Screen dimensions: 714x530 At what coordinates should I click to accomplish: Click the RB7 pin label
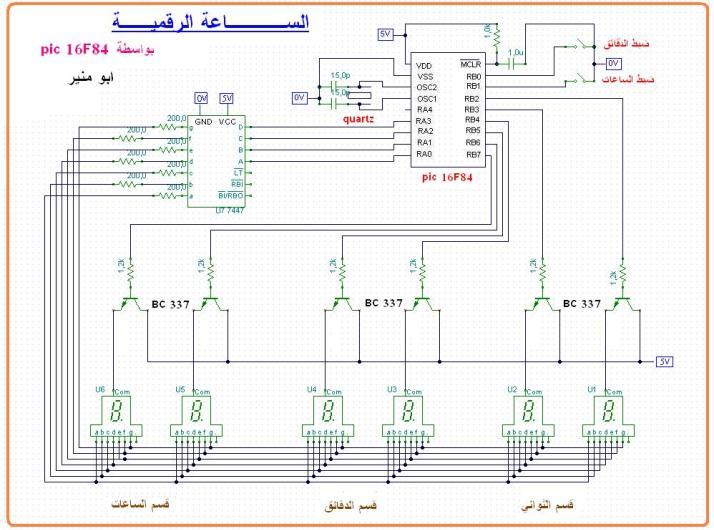[x=472, y=155]
